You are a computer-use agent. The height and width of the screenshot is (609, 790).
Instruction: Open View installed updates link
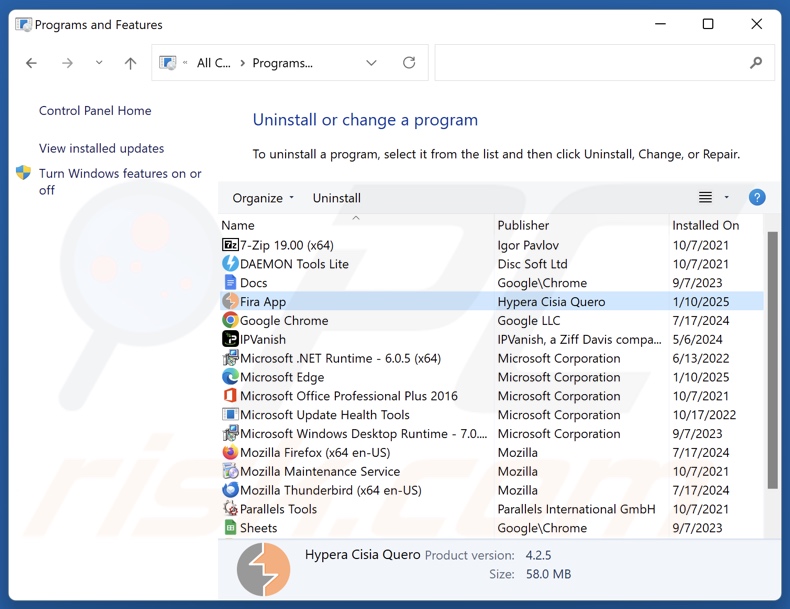coord(101,148)
